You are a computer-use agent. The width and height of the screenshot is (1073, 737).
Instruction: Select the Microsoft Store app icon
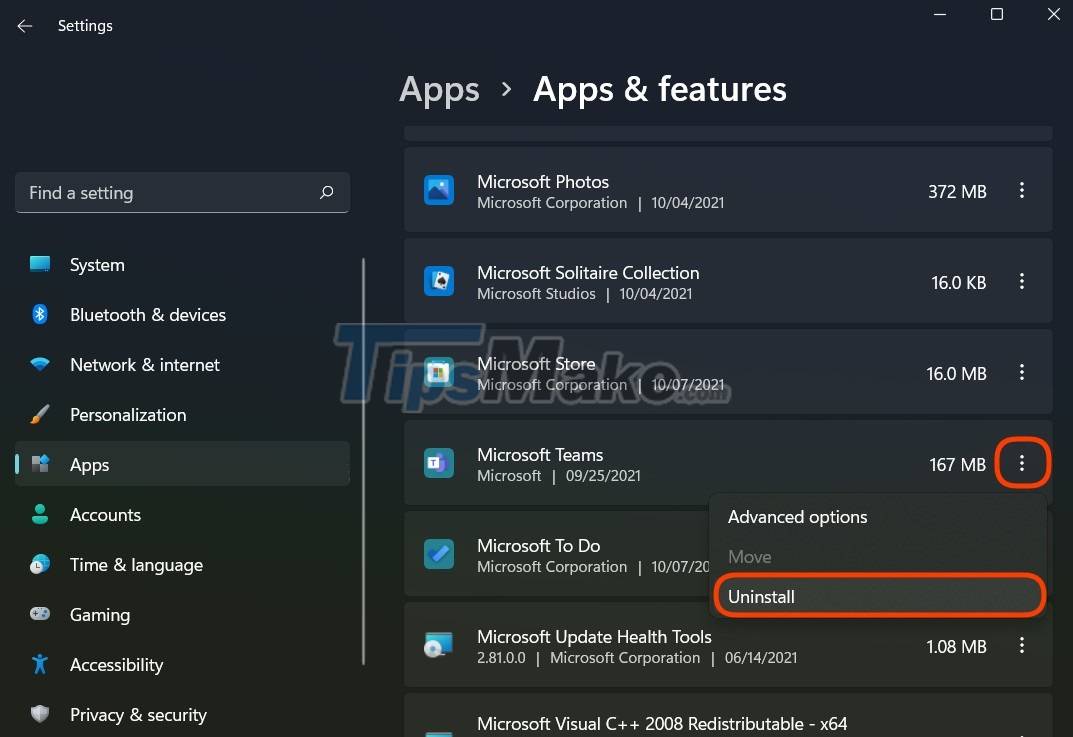(x=440, y=372)
